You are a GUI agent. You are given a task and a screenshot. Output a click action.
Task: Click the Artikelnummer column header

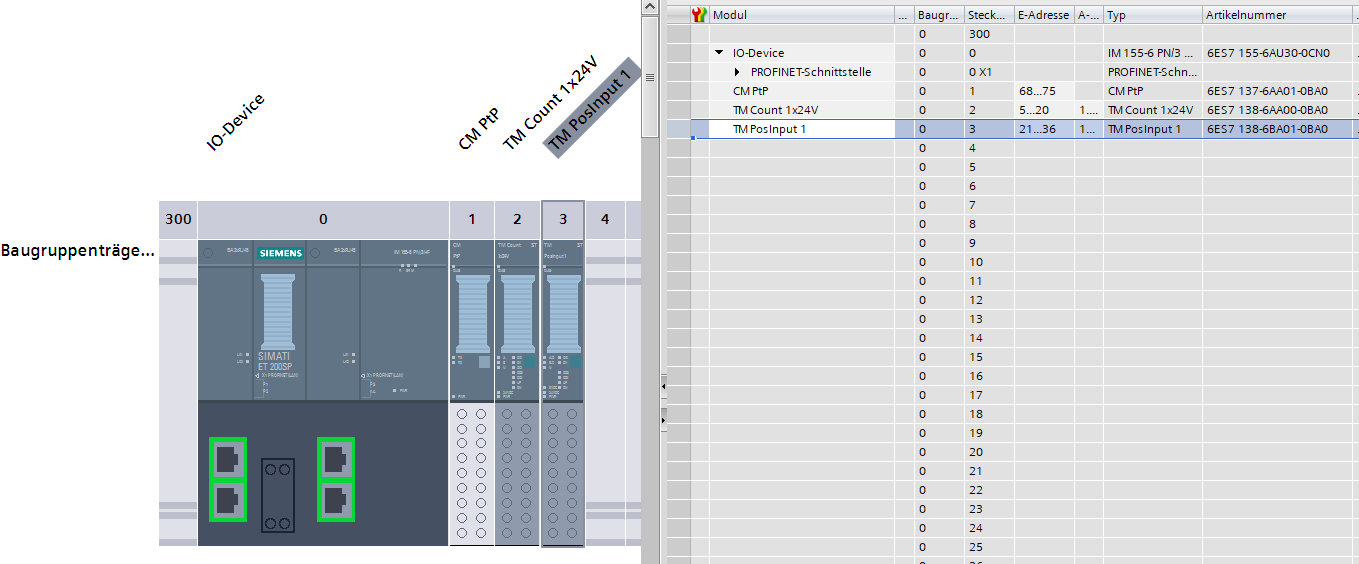click(x=1278, y=15)
